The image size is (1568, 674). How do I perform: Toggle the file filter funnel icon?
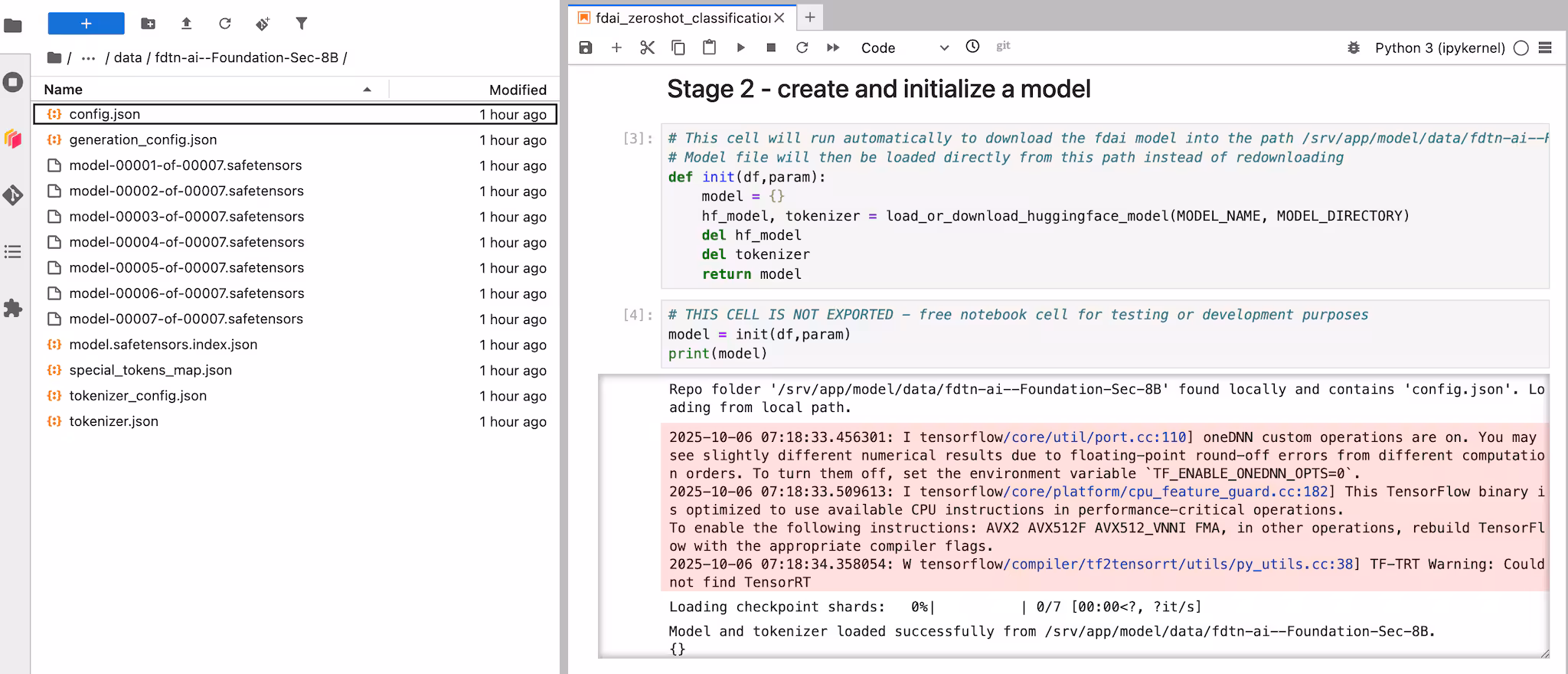point(302,24)
